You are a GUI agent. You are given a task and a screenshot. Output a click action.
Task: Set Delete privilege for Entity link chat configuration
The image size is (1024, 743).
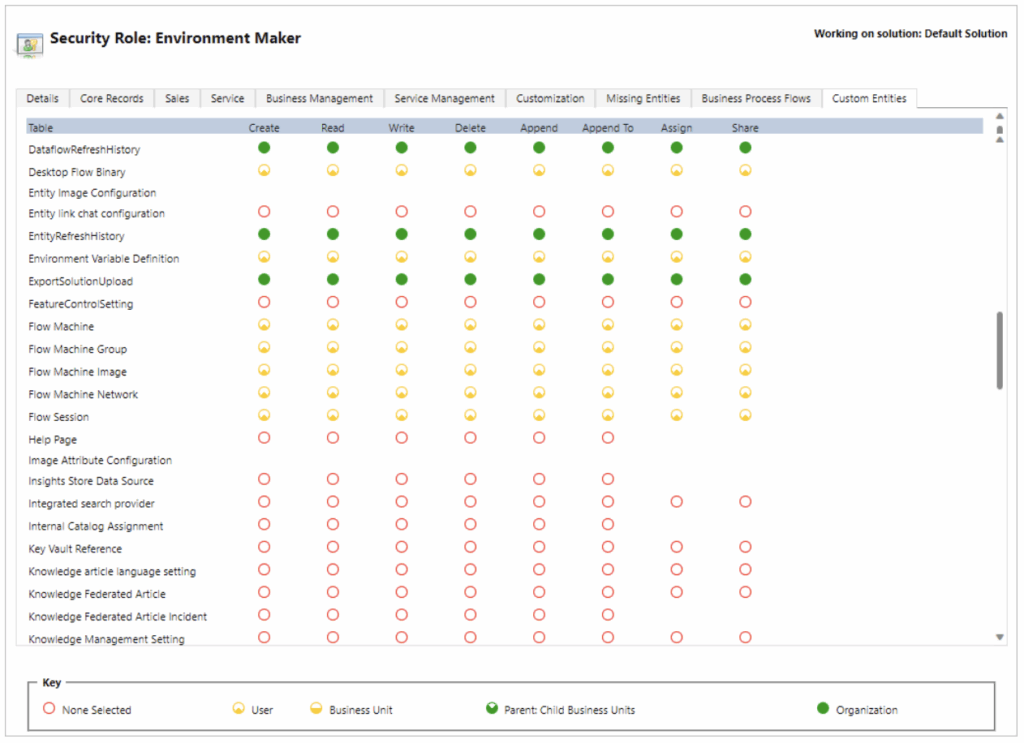point(470,212)
